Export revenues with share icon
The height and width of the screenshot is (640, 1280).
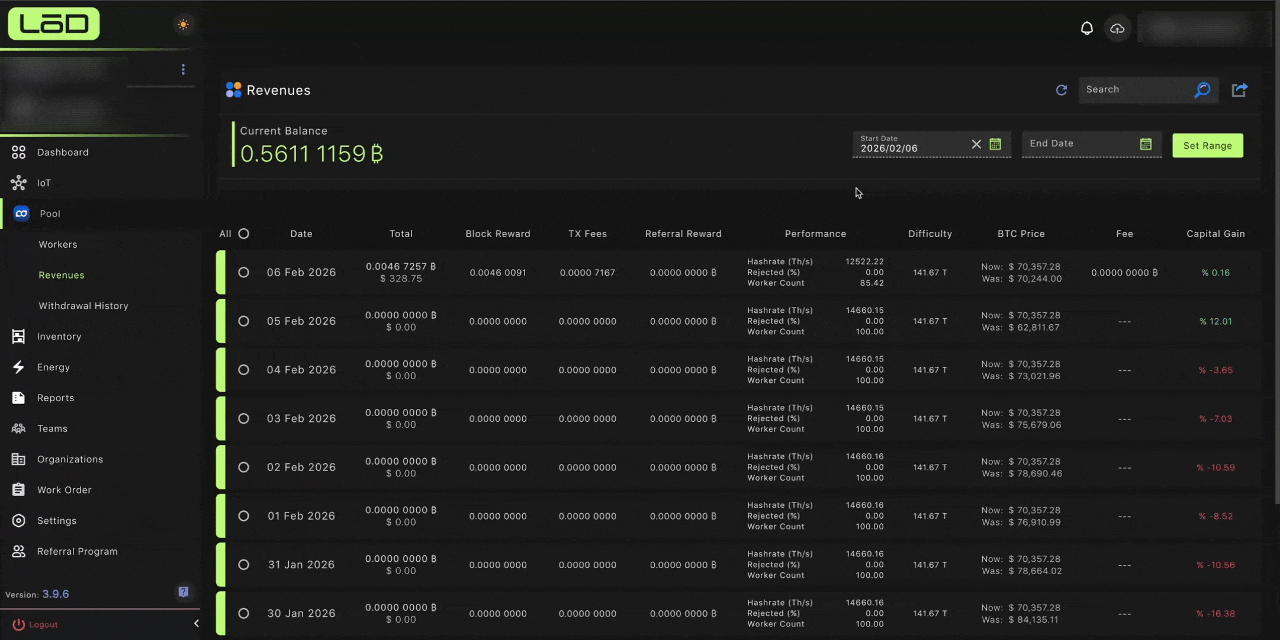1239,90
